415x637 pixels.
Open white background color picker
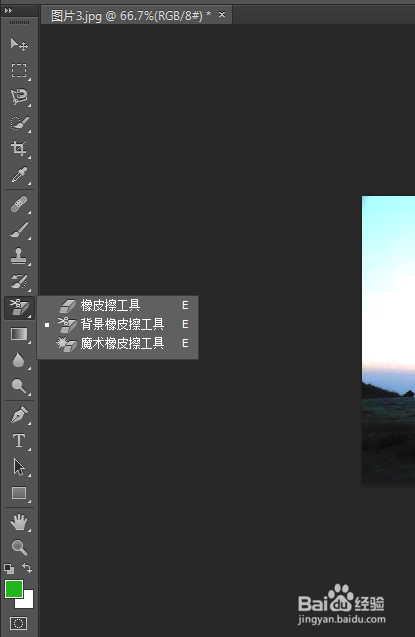28,602
